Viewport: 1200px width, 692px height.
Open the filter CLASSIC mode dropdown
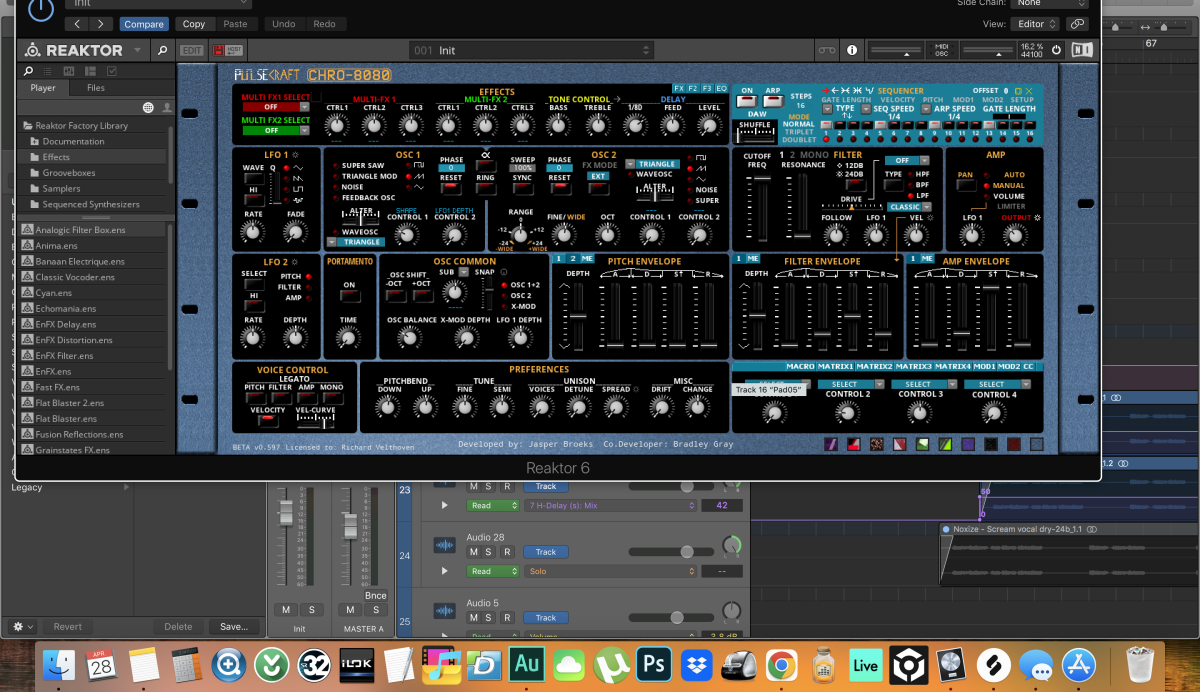[909, 207]
